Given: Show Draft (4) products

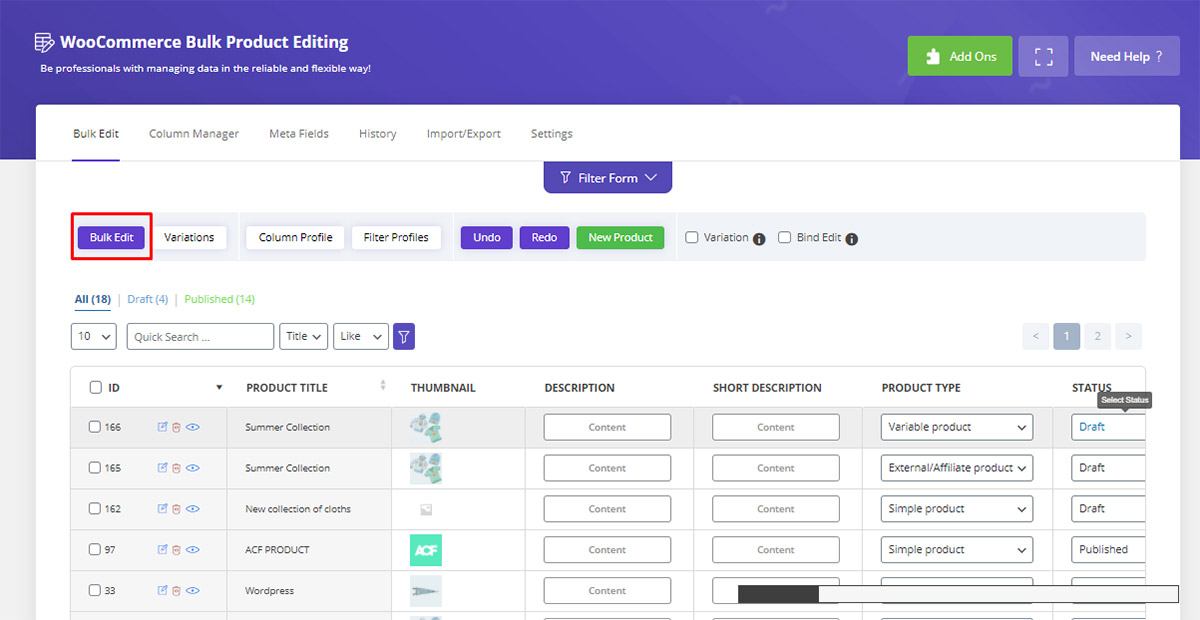Looking at the screenshot, I should coord(148,299).
